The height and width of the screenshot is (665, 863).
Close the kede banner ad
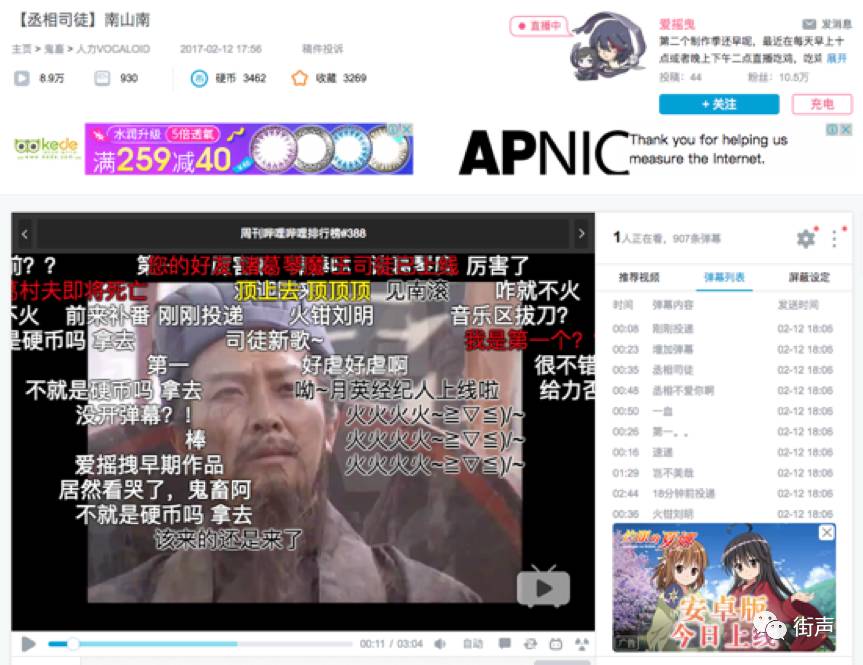point(407,129)
